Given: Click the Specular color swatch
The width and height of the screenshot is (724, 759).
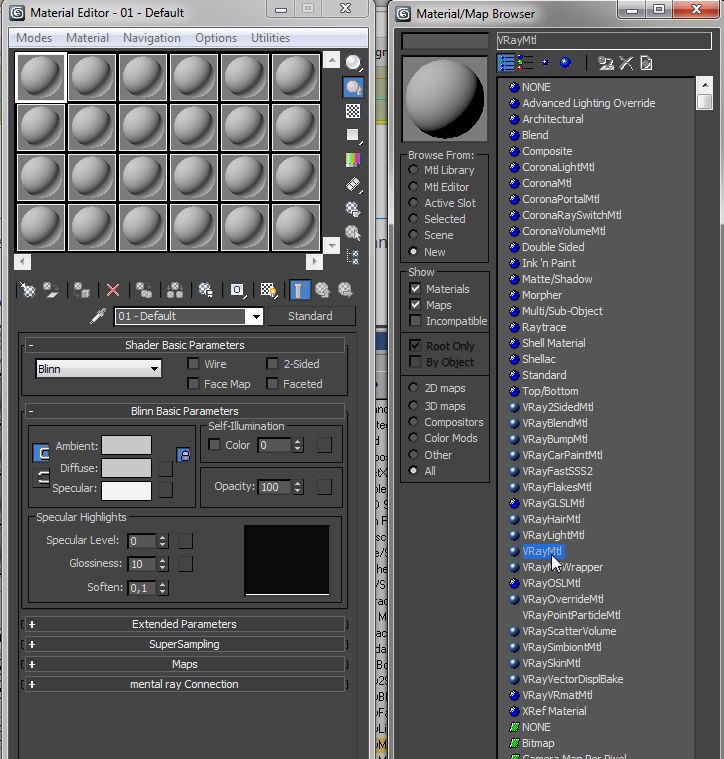Looking at the screenshot, I should [126, 490].
